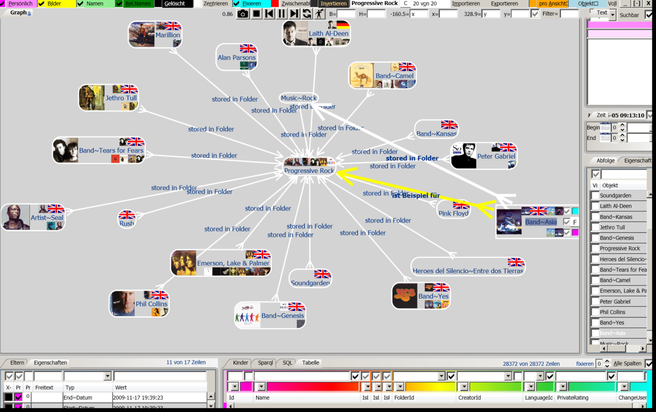
Task: Switch to the SQL tab
Action: 287,363
